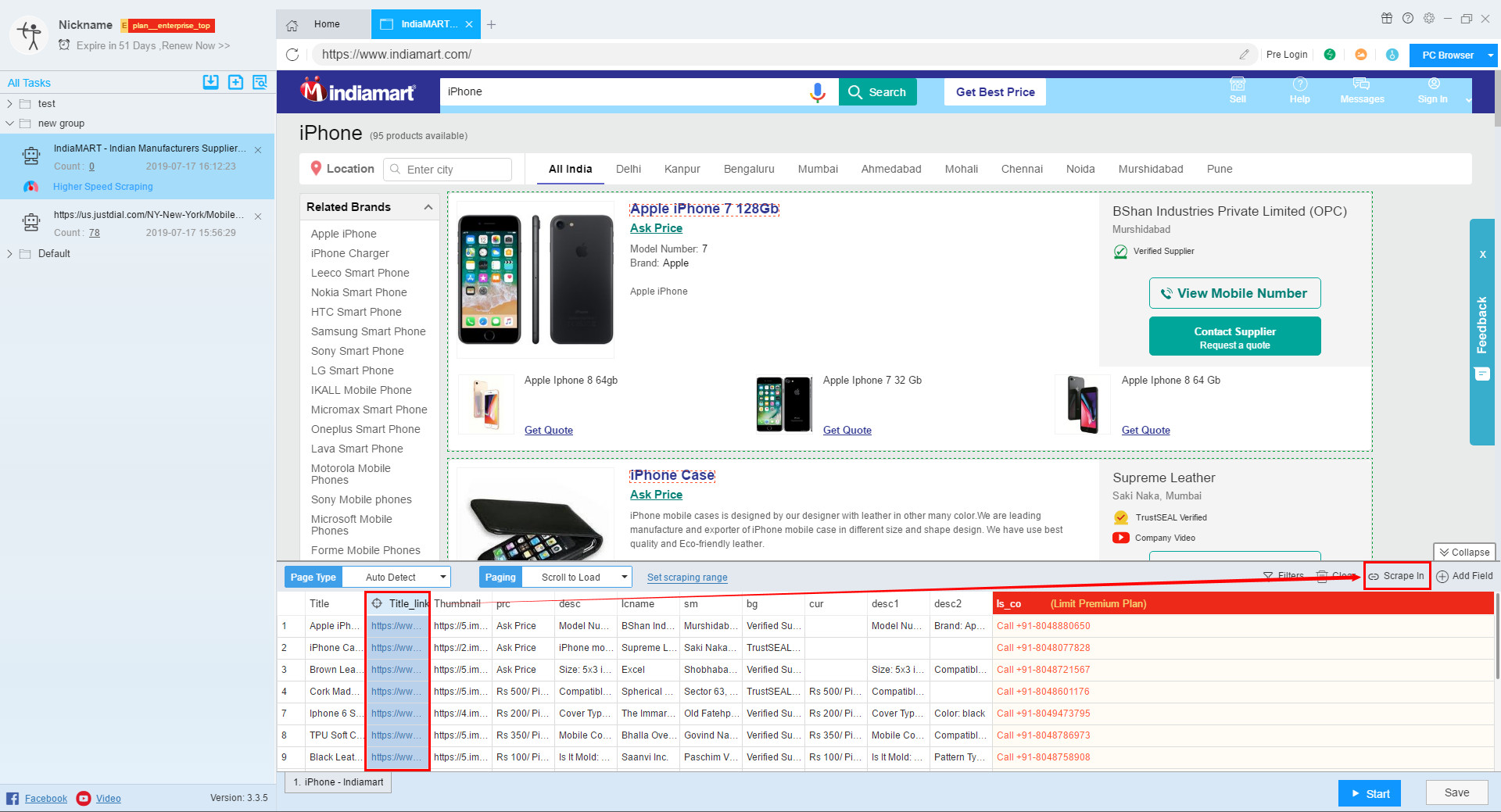Click the new task plus icon
This screenshot has width=1501, height=812.
click(235, 82)
